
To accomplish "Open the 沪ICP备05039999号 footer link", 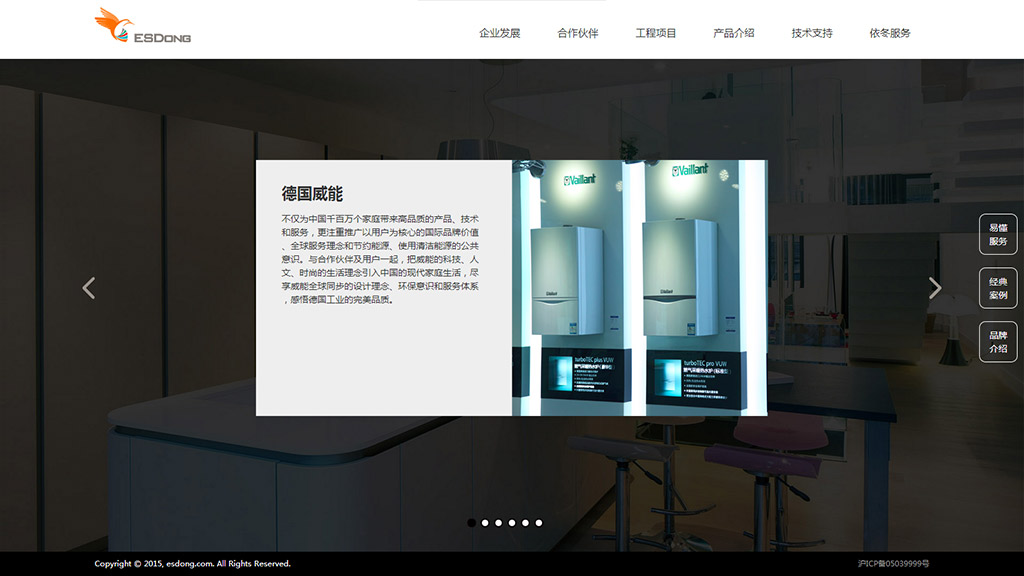I will click(x=893, y=564).
